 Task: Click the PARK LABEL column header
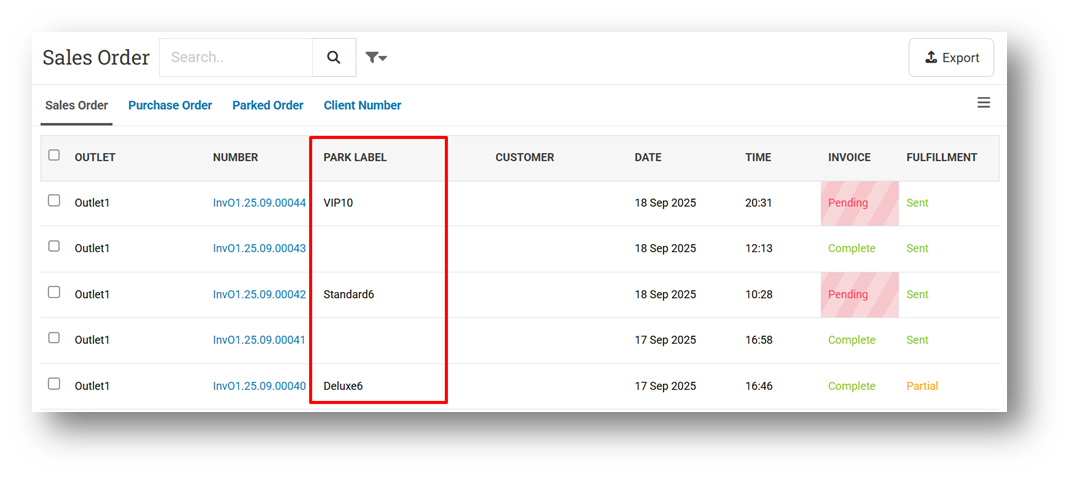click(x=355, y=157)
